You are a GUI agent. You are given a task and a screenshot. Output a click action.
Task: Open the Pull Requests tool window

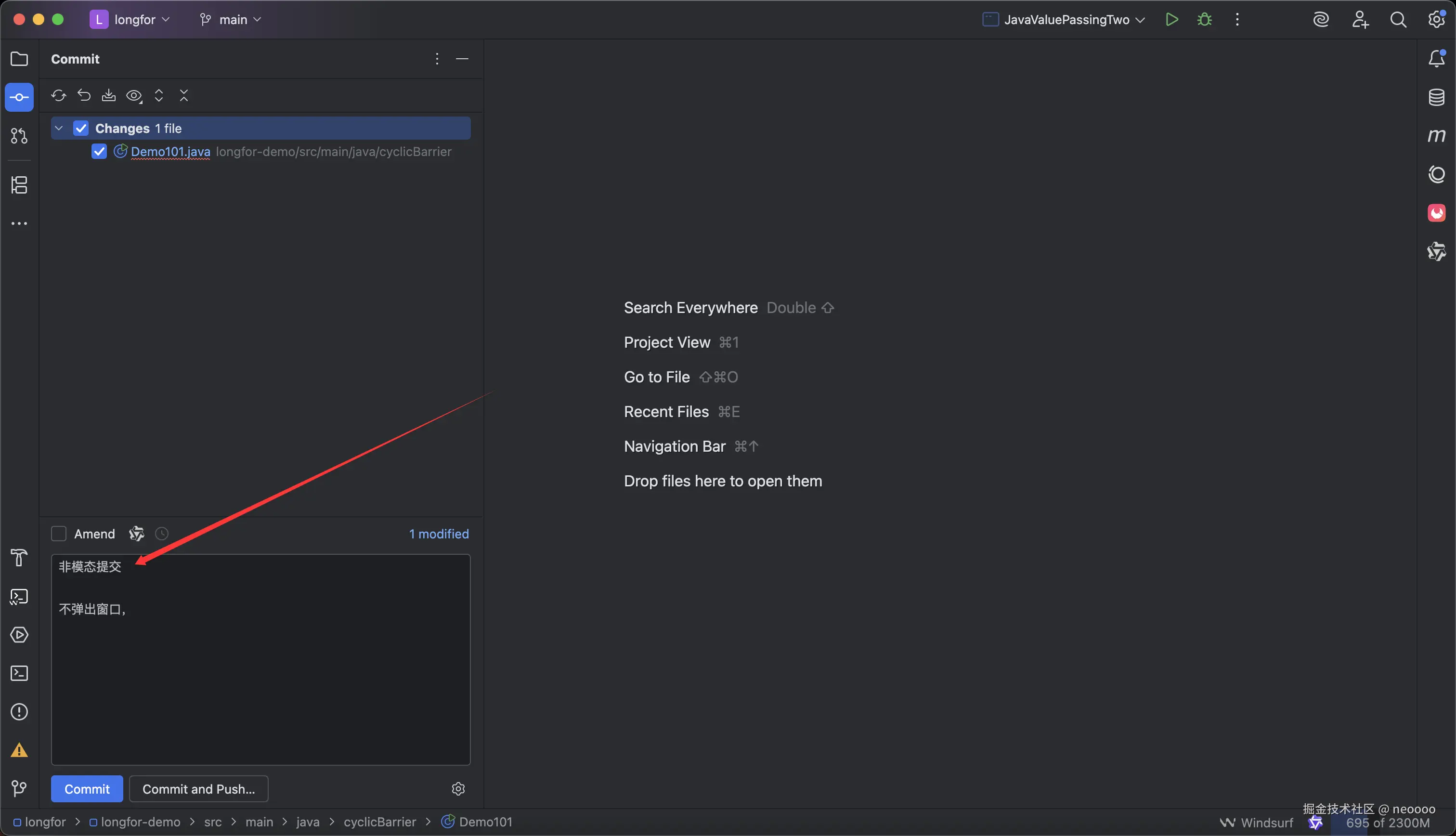(19, 136)
